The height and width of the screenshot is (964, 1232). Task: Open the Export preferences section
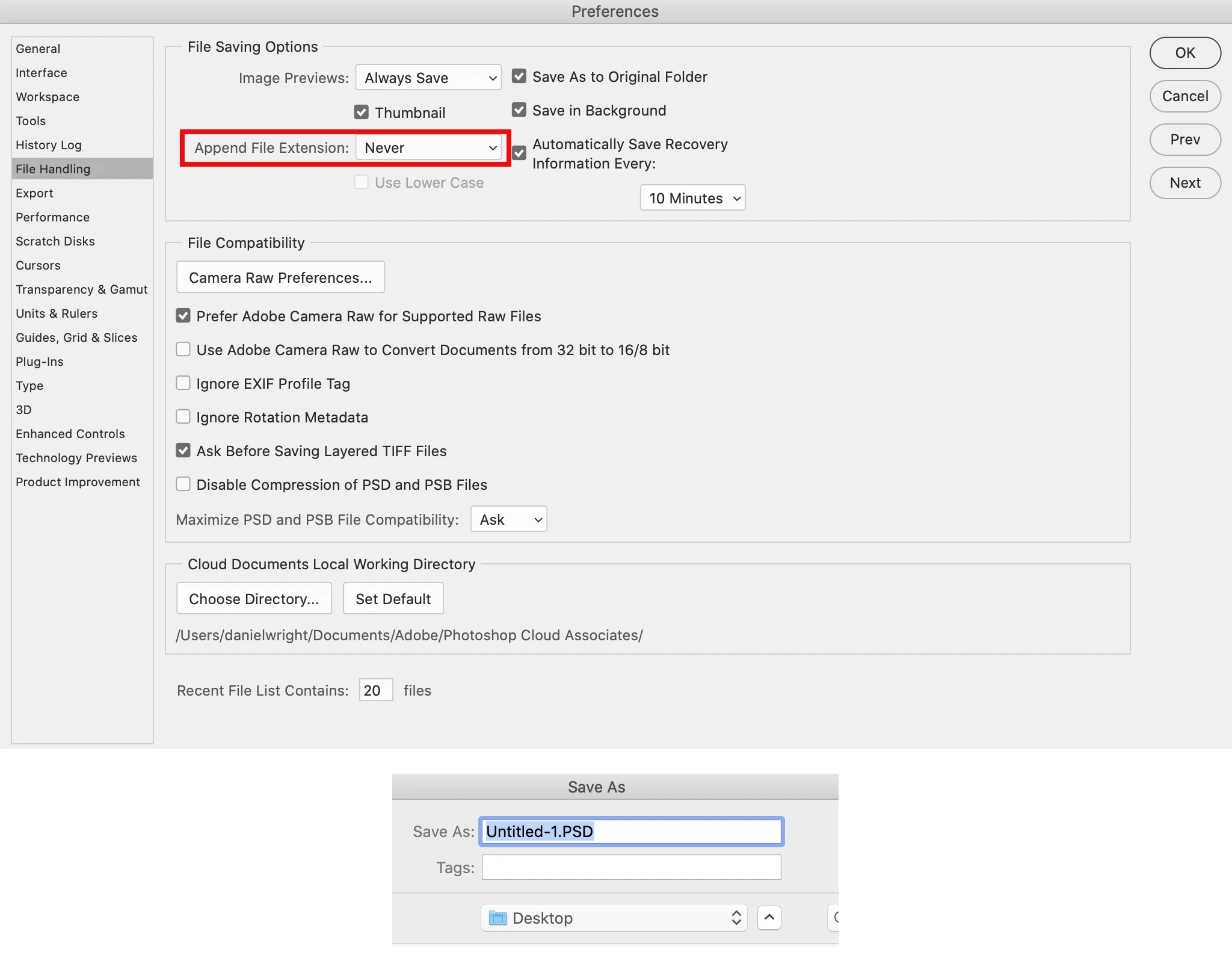pos(35,193)
